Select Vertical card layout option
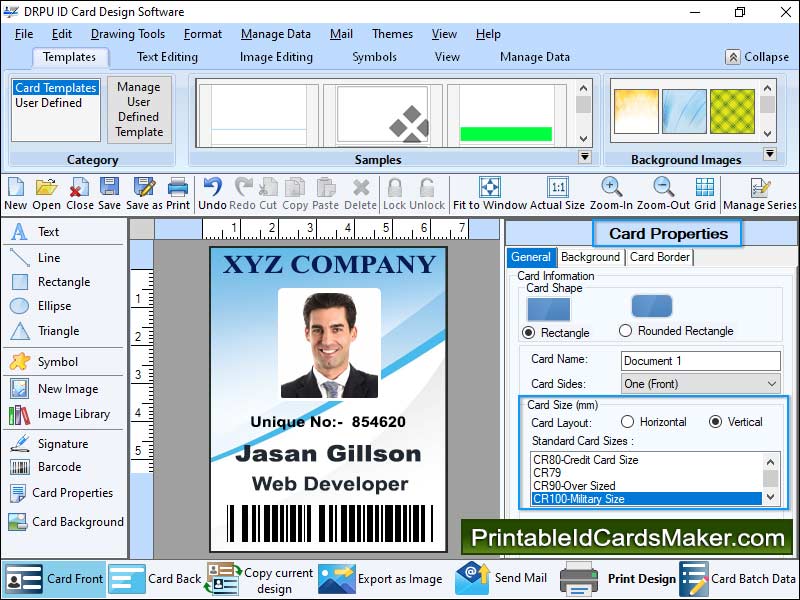800x600 pixels. pos(715,422)
